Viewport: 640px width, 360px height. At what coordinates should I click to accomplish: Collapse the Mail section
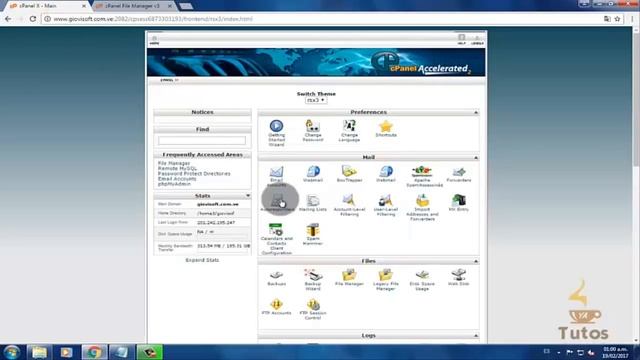click(x=476, y=158)
